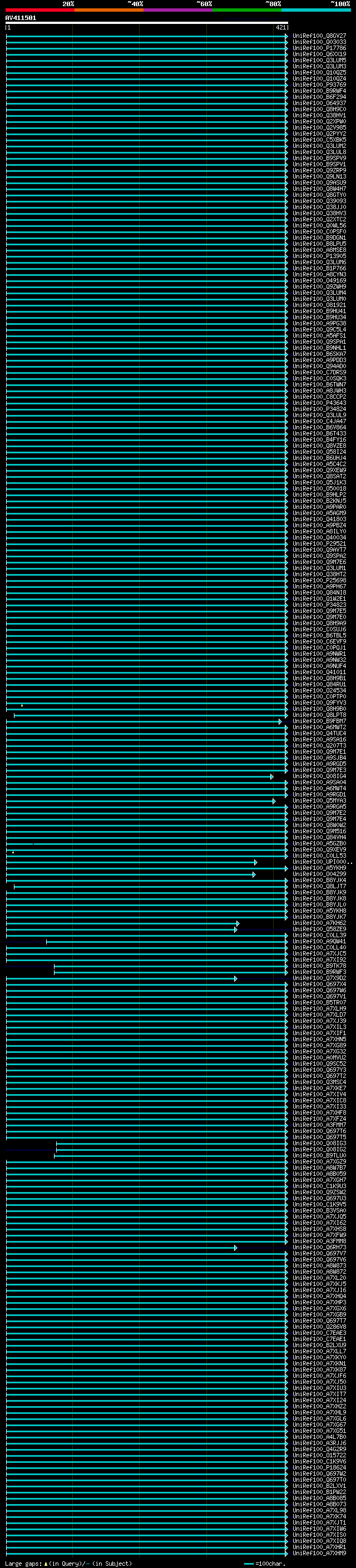Click the green ~80% identity legend bar
Image resolution: width=356 pixels, height=1568 pixels.
click(x=247, y=10)
